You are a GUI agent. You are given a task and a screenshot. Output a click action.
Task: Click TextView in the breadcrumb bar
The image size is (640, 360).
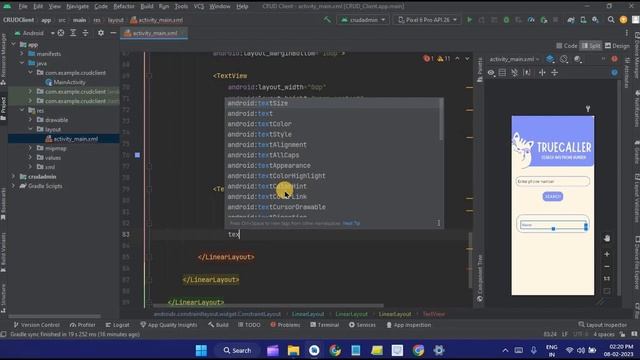coord(433,314)
